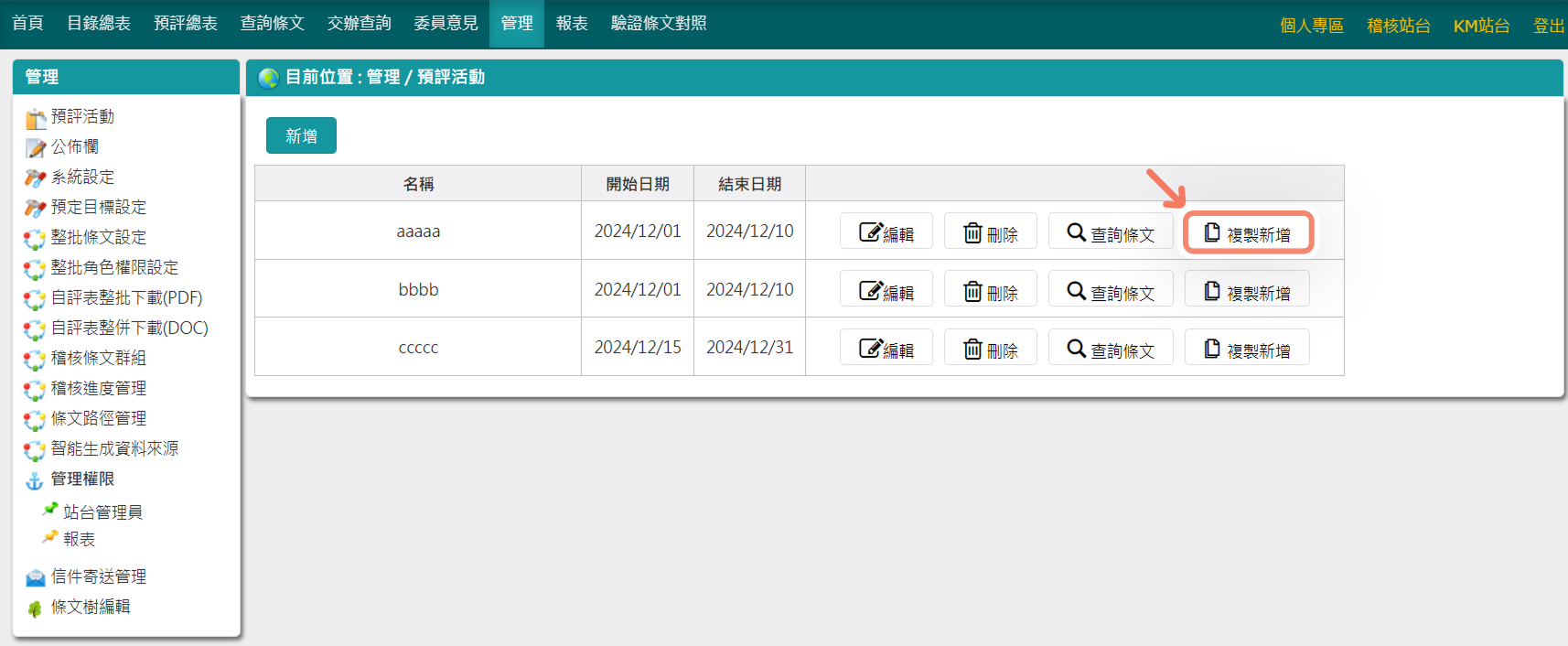Click the 站台管理員 pin icon

(50, 510)
